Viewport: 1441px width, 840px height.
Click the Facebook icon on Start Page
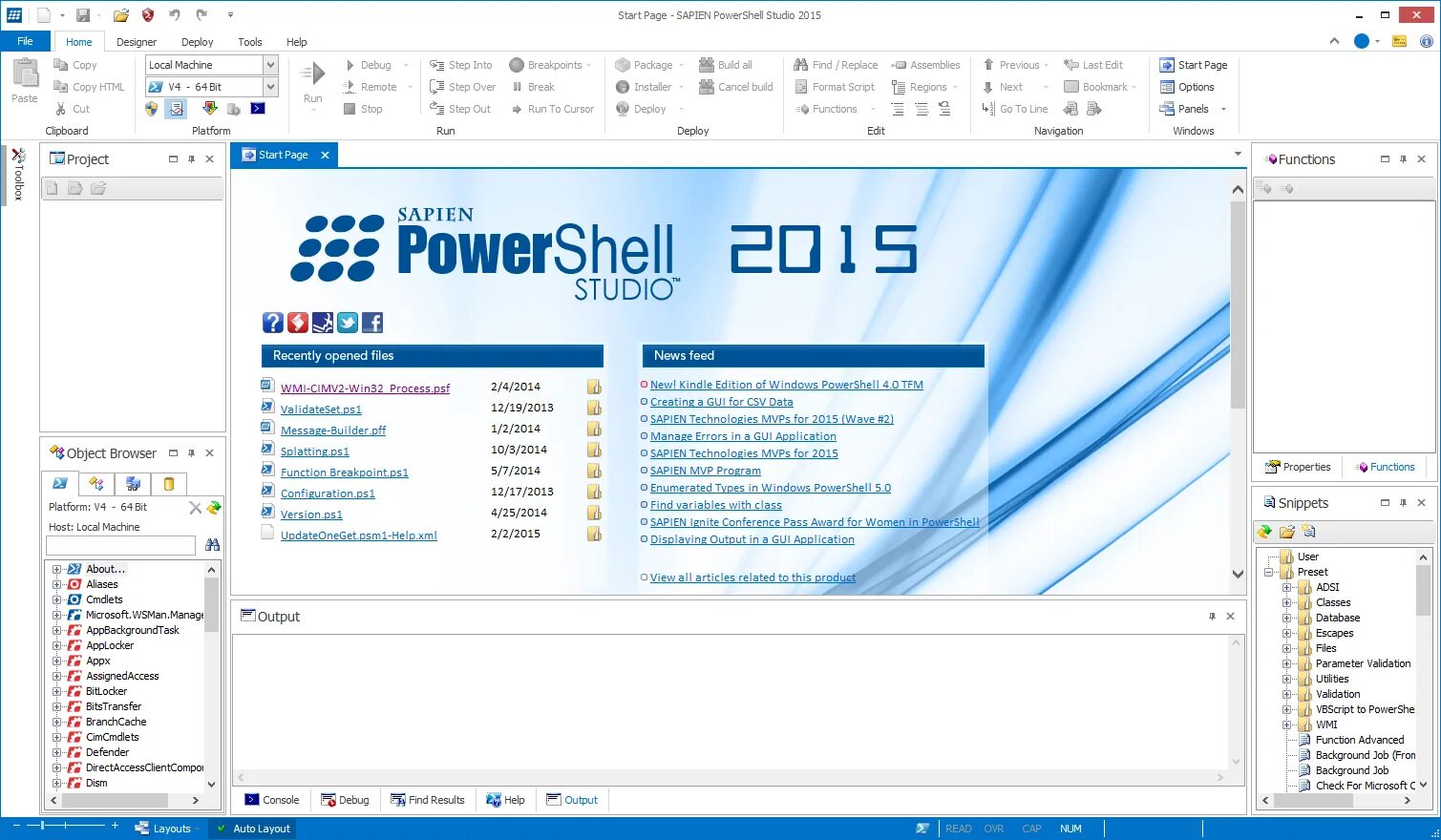coord(372,323)
